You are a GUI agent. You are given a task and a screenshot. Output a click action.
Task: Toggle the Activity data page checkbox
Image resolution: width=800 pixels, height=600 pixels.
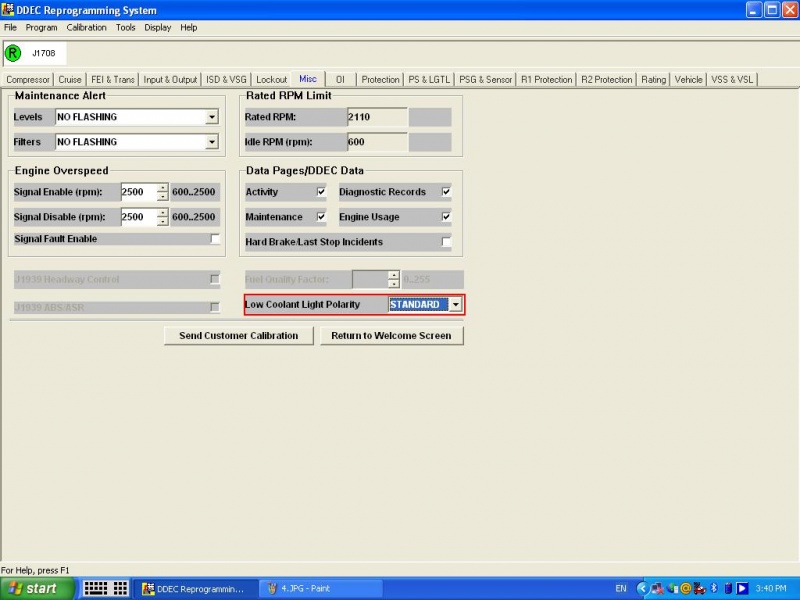(x=321, y=192)
